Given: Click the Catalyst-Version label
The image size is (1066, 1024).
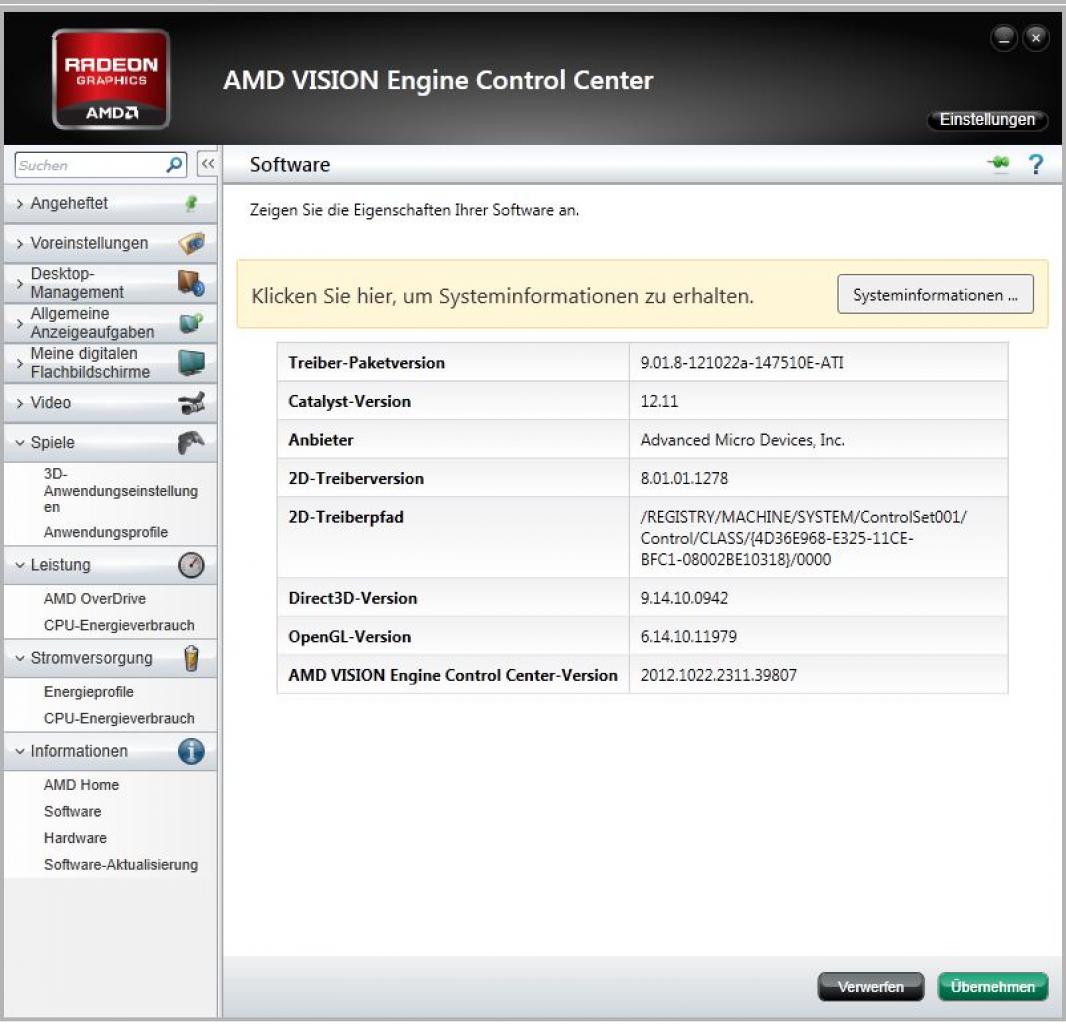Looking at the screenshot, I should pyautogui.click(x=349, y=401).
